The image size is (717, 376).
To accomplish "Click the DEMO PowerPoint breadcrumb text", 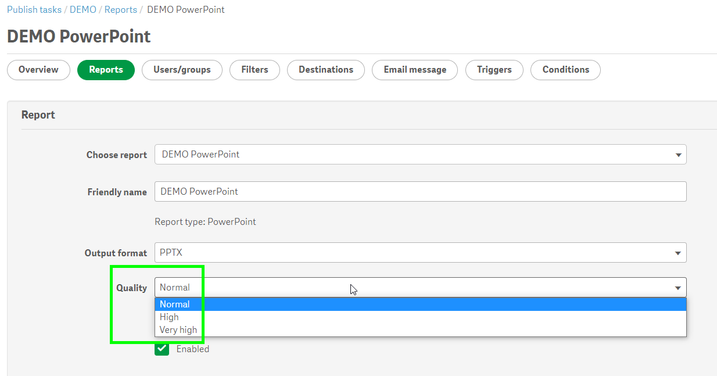I will click(x=186, y=10).
